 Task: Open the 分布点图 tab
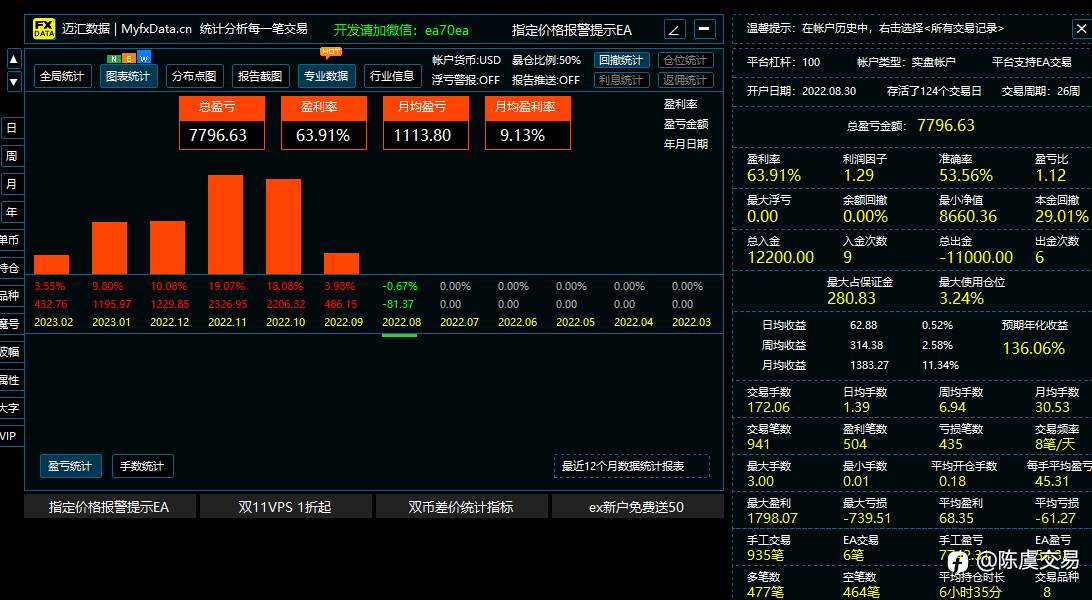click(194, 76)
